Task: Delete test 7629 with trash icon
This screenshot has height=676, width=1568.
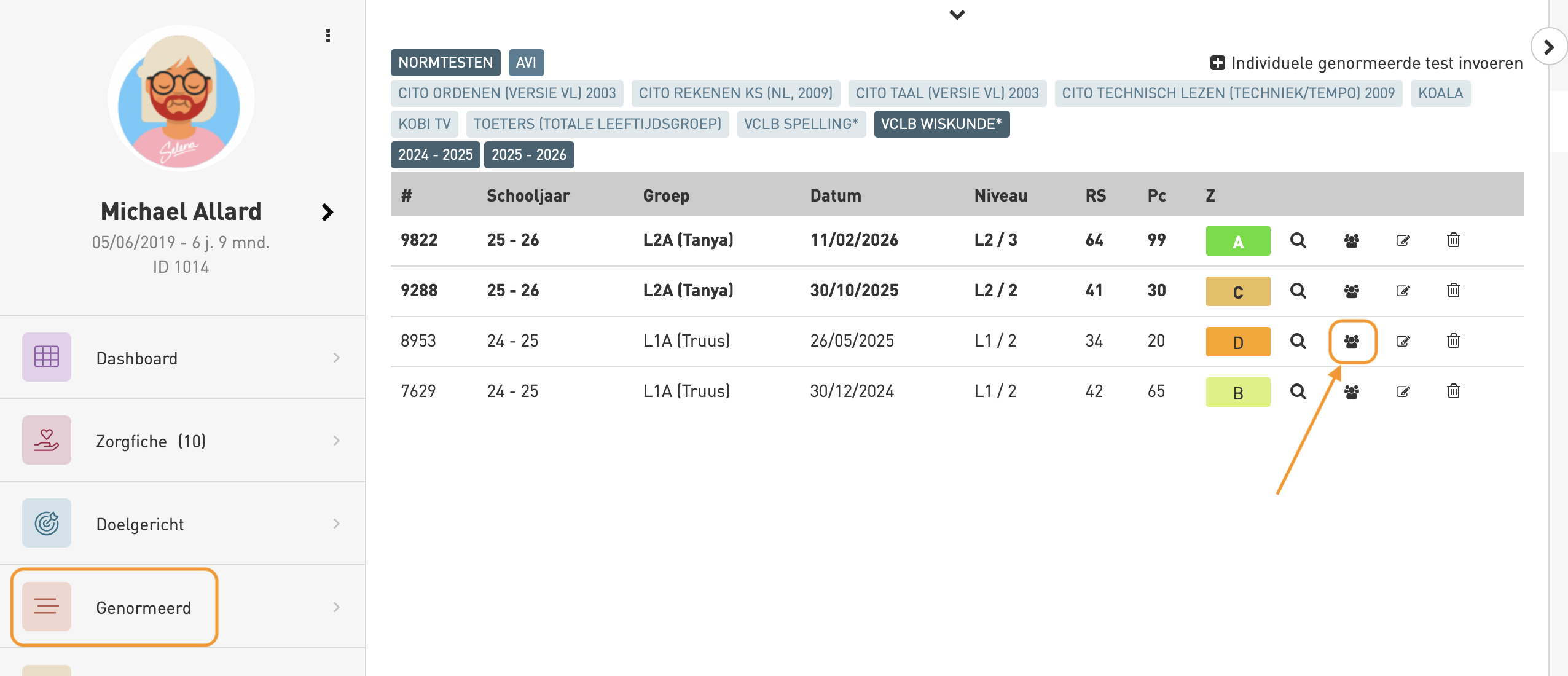Action: pos(1453,391)
